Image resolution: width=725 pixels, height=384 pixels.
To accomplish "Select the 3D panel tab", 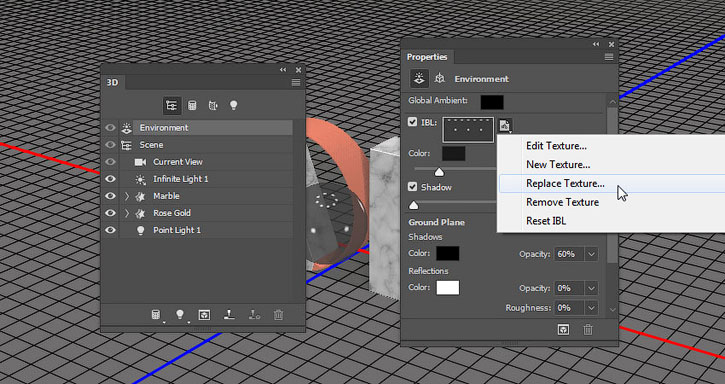I will click(113, 82).
